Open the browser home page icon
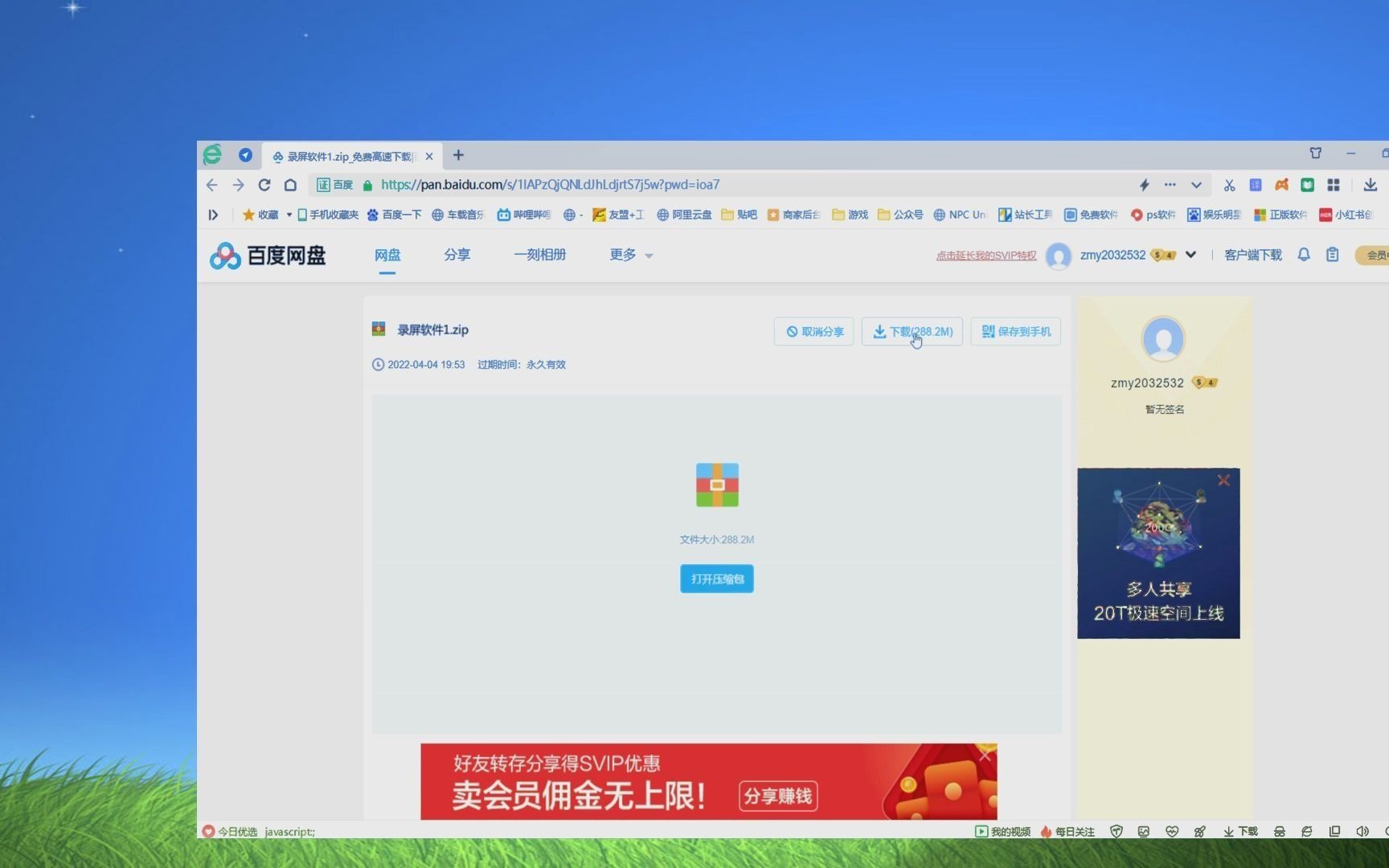The height and width of the screenshot is (868, 1389). tap(290, 185)
